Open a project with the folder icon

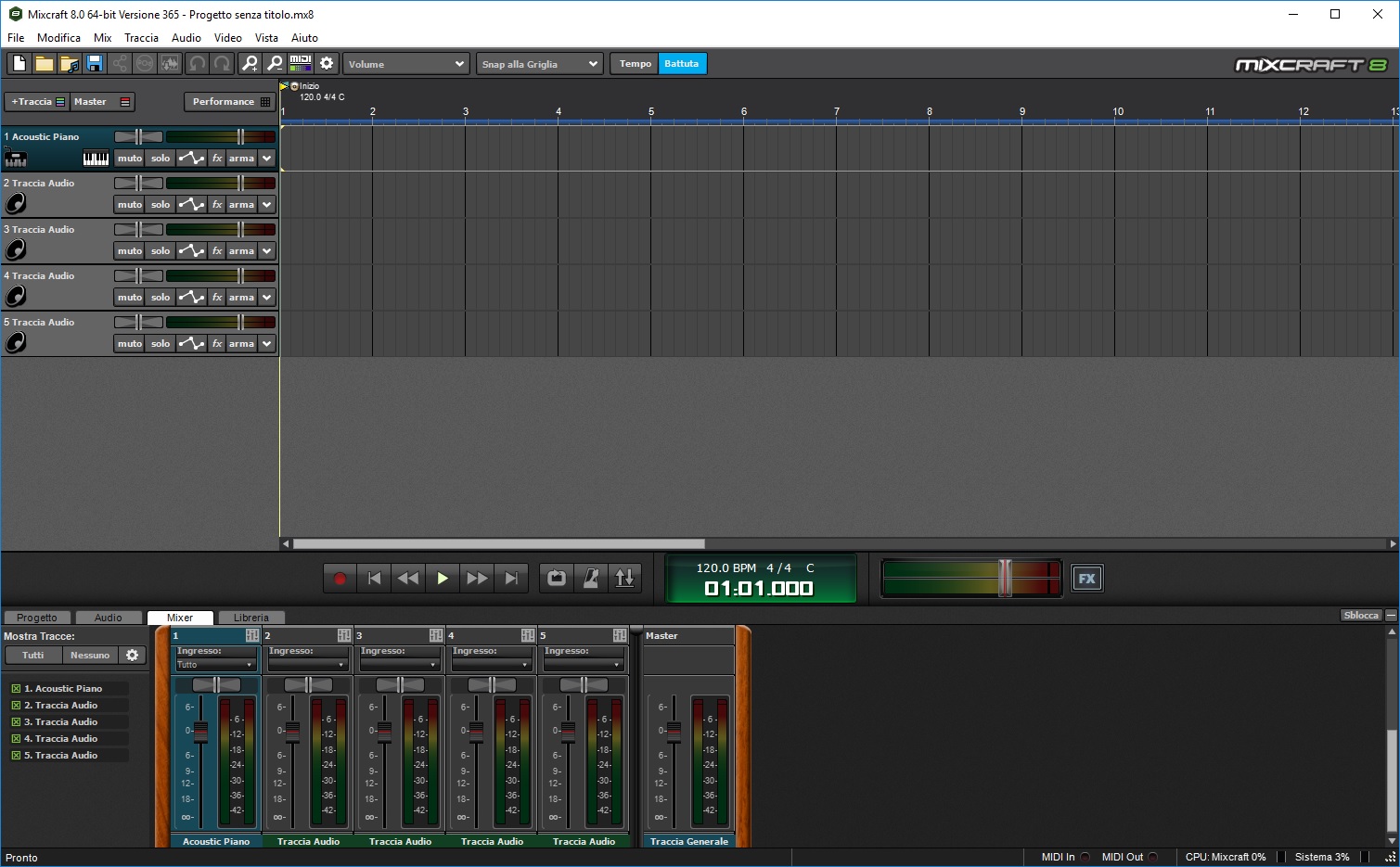point(44,63)
